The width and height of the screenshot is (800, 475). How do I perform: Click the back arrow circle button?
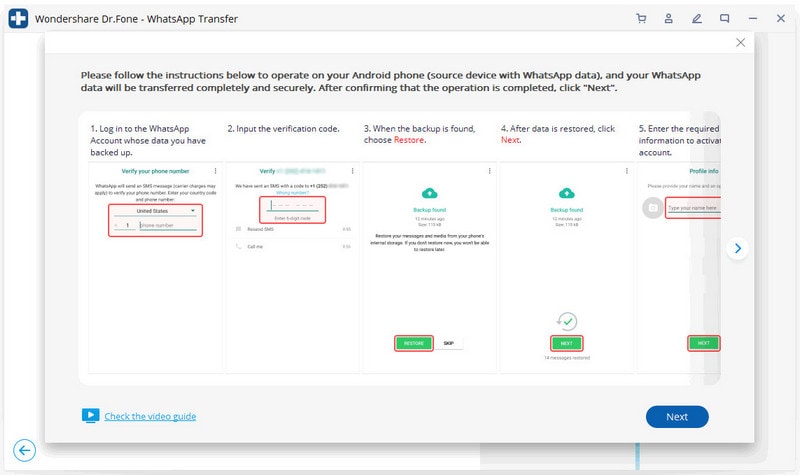(x=24, y=451)
